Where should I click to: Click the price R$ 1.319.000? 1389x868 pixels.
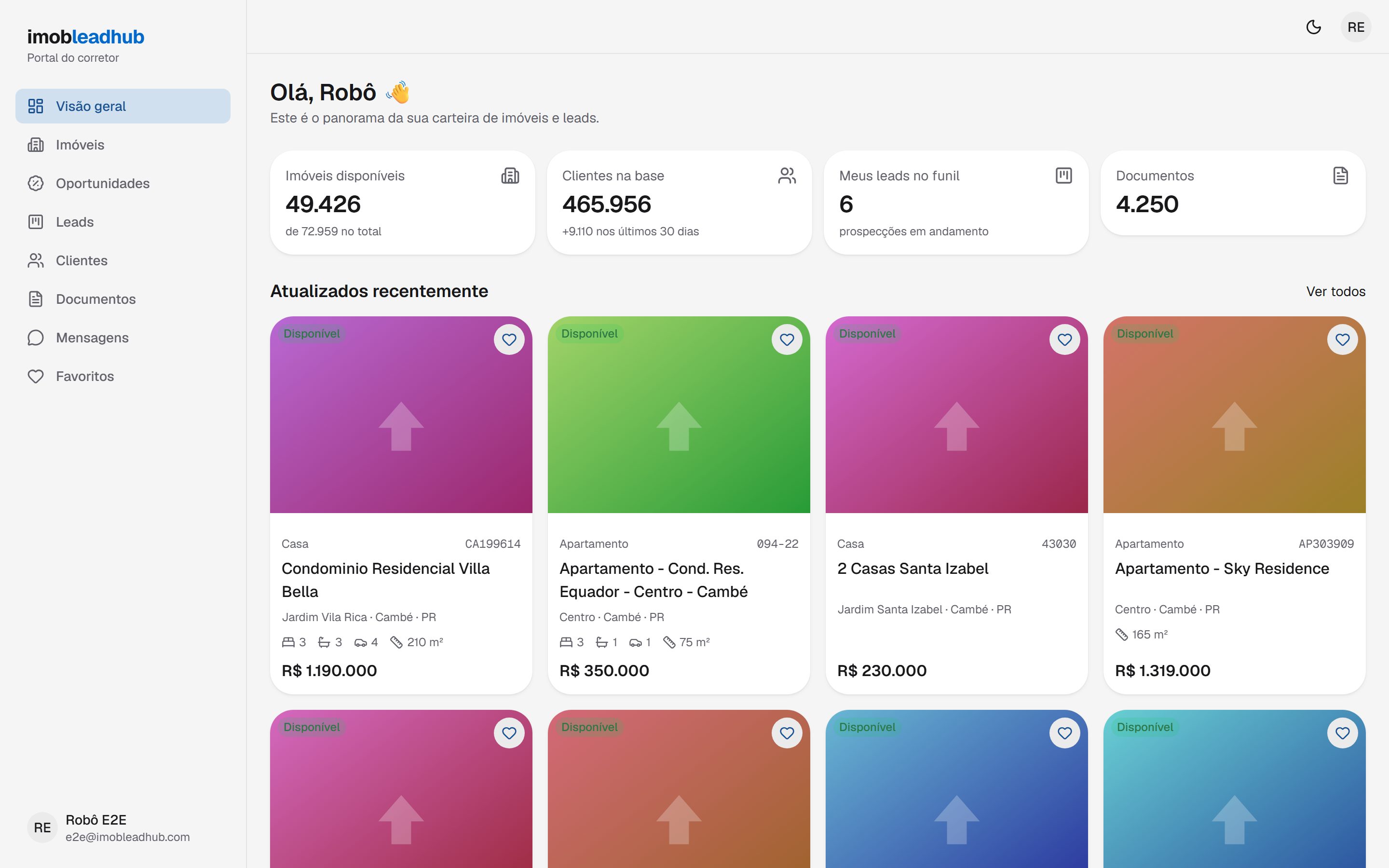tap(1163, 670)
